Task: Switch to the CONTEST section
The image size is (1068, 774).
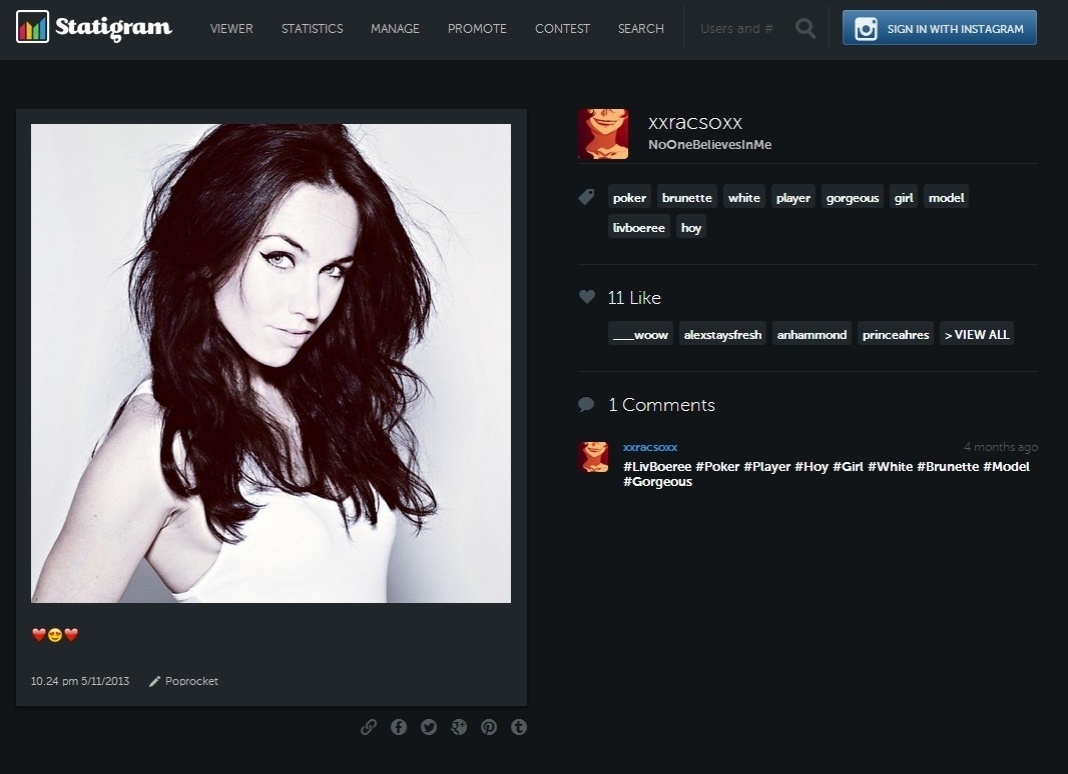Action: [x=562, y=29]
